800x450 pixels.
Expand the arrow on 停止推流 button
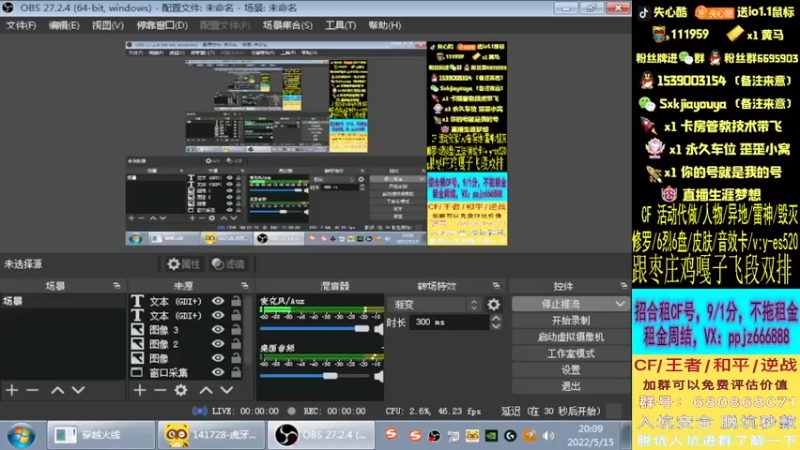coord(620,304)
